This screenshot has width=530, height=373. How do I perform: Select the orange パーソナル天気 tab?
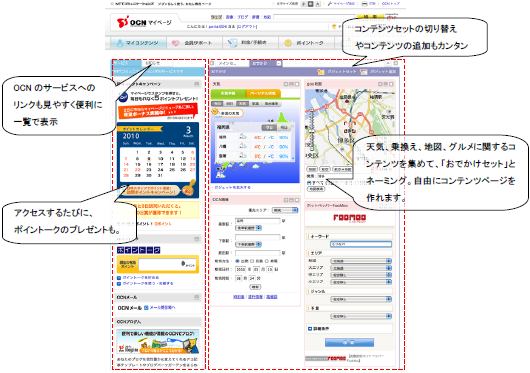[x=263, y=93]
